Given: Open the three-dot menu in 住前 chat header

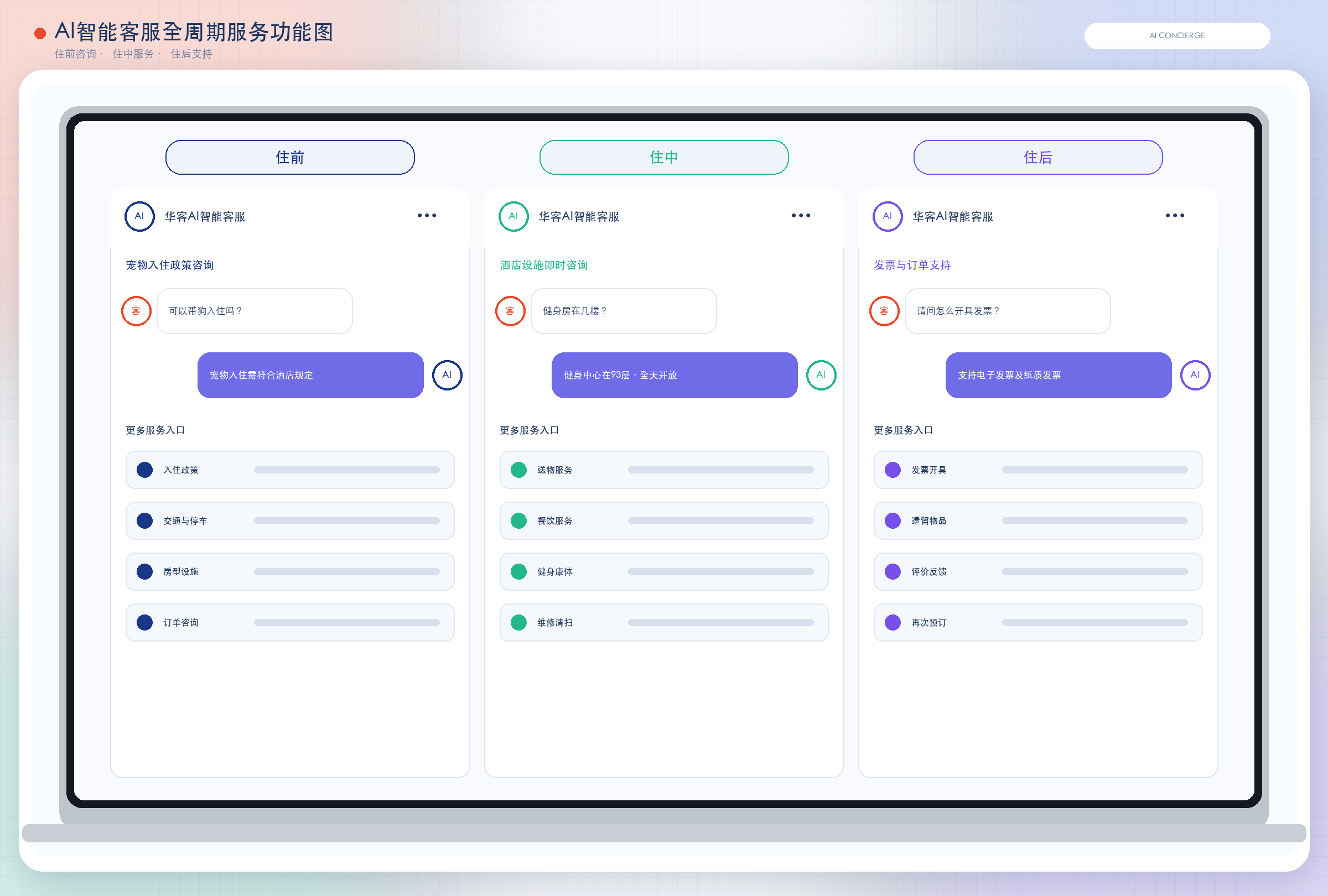Looking at the screenshot, I should pos(427,216).
